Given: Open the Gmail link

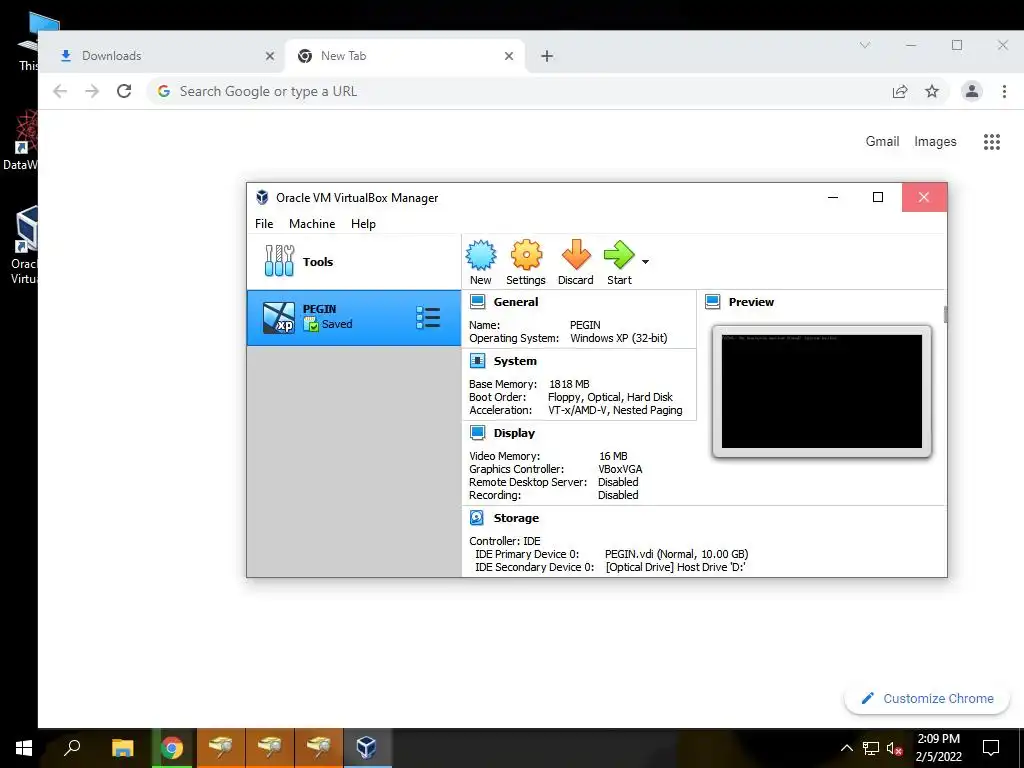Looking at the screenshot, I should coord(882,142).
